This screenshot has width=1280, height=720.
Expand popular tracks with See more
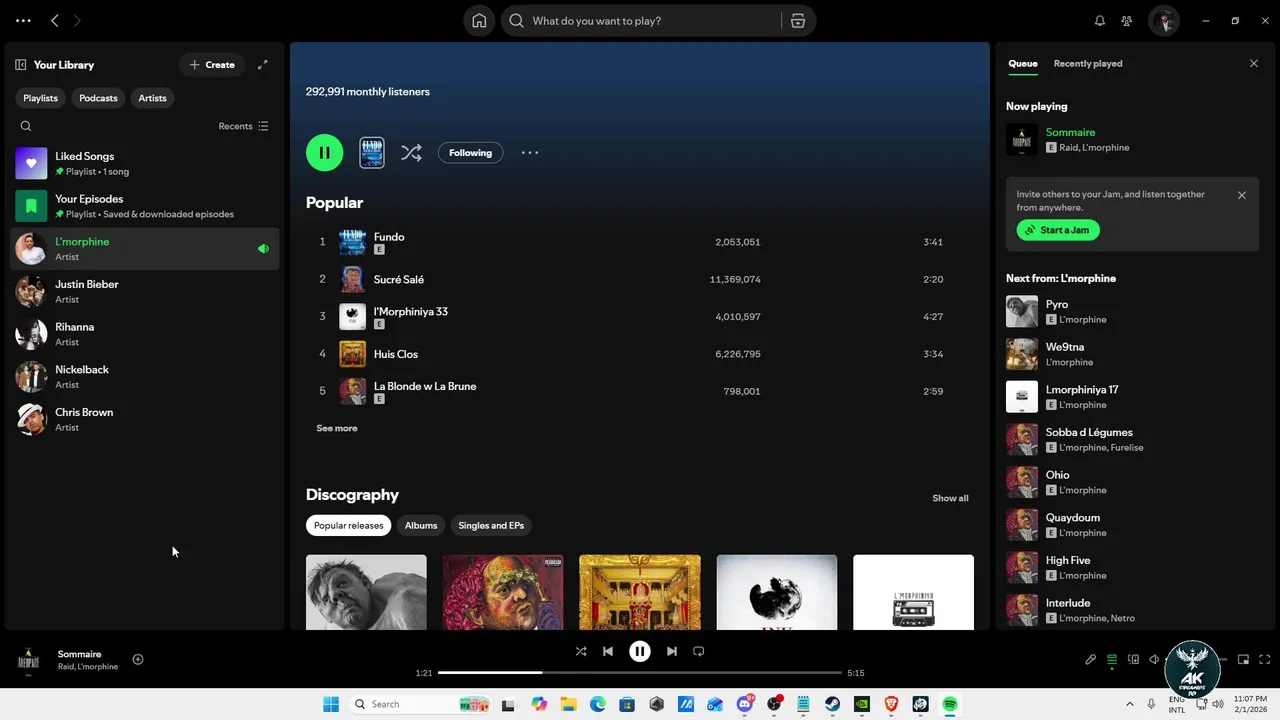(337, 428)
